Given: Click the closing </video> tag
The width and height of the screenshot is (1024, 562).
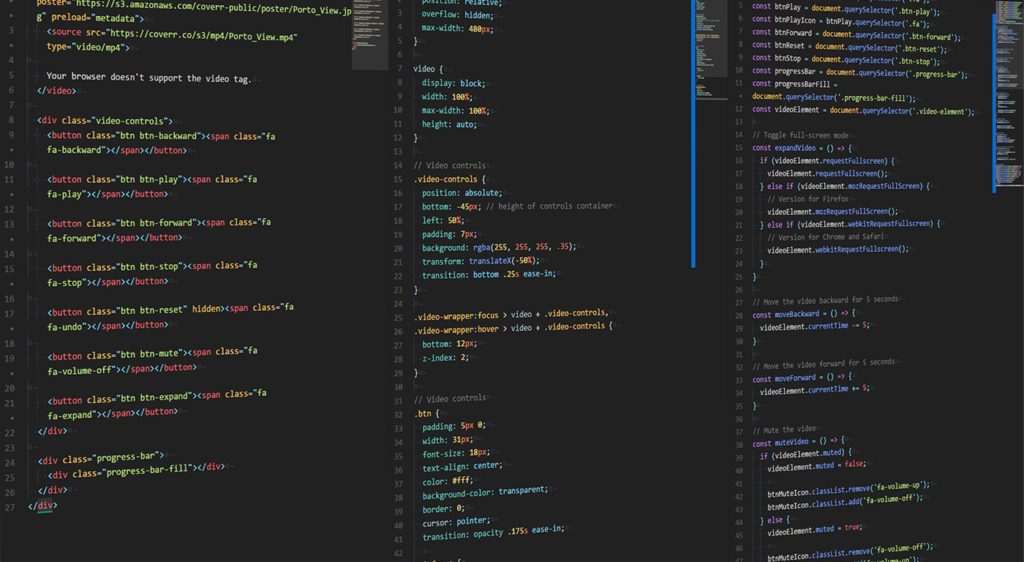Looking at the screenshot, I should (x=57, y=91).
